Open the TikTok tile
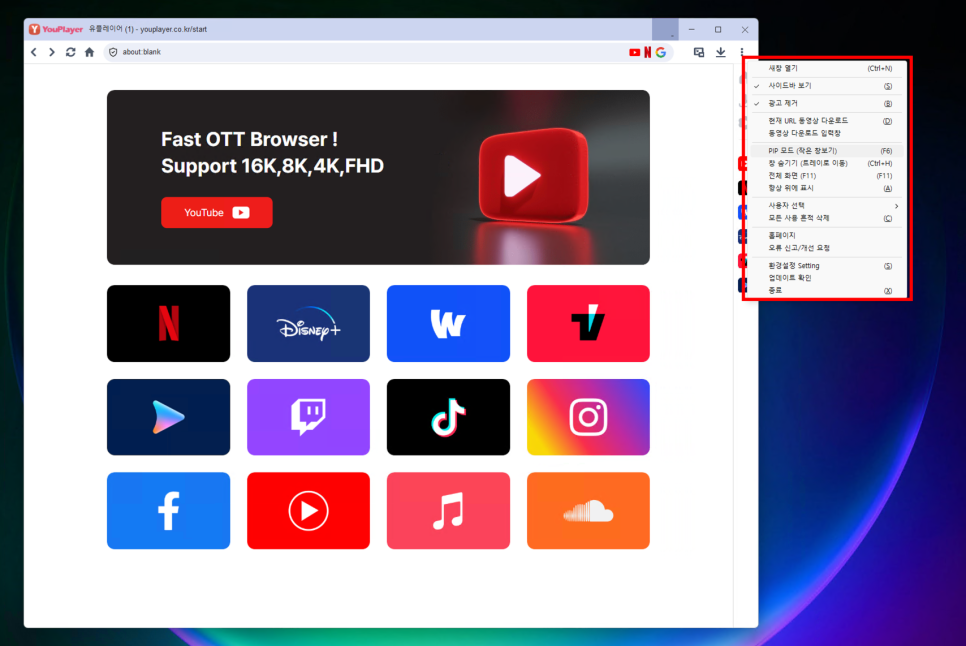The width and height of the screenshot is (966, 646). (448, 417)
